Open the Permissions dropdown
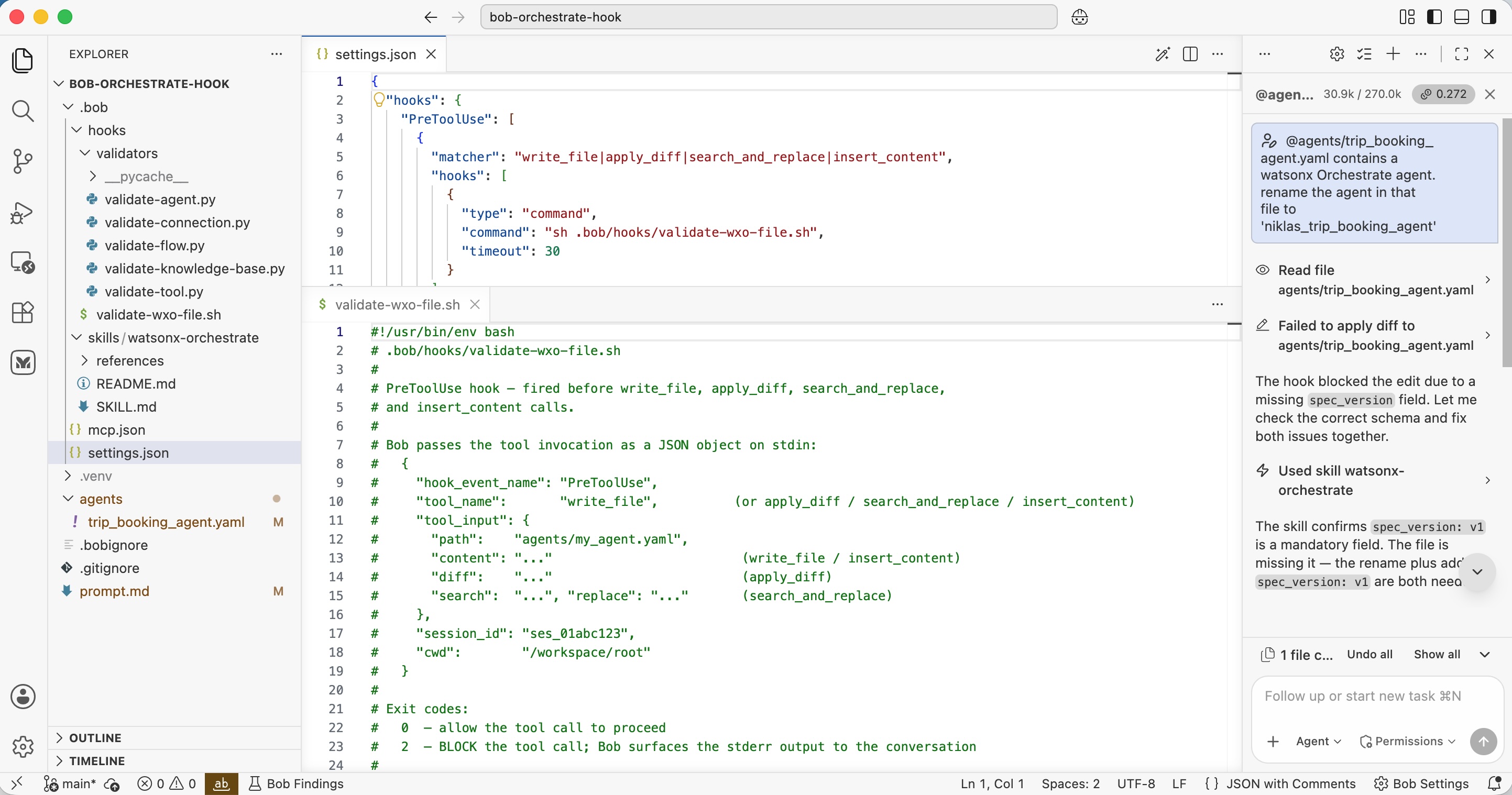 [x=1407, y=741]
